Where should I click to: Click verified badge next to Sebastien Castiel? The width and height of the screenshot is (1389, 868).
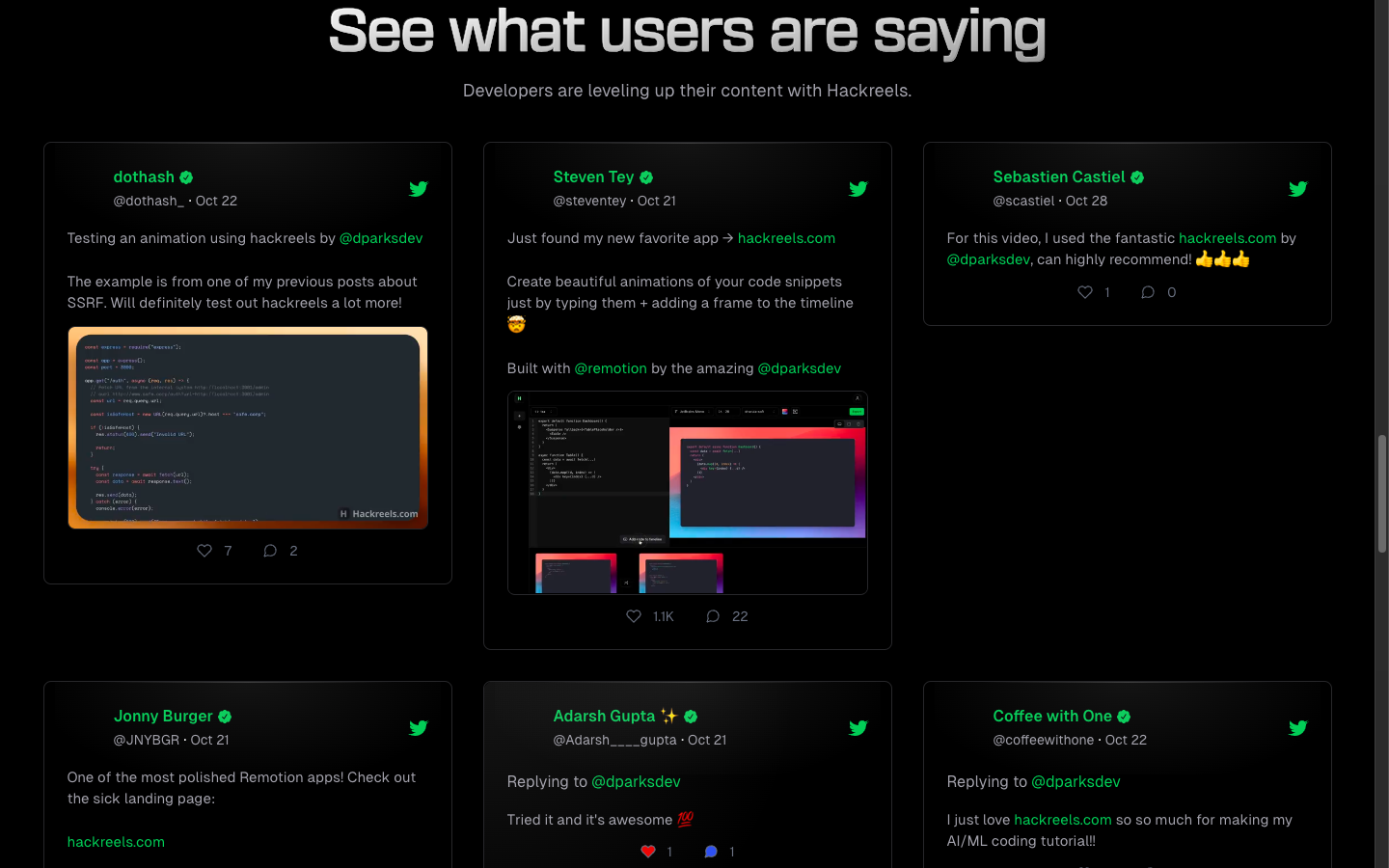[1137, 177]
